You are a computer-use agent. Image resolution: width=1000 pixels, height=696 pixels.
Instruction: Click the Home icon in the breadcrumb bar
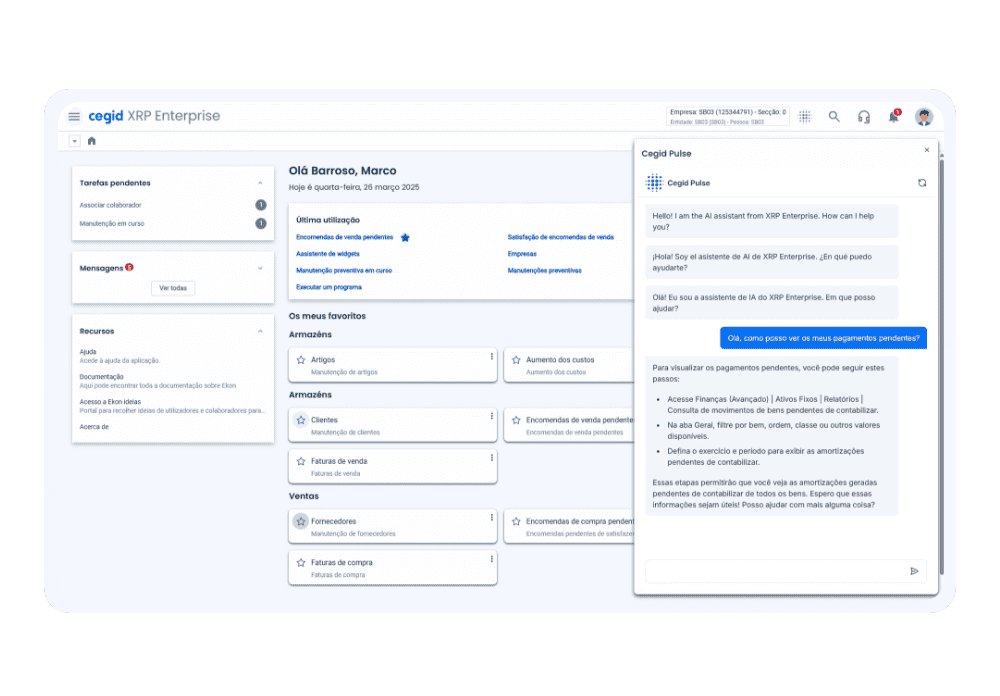point(92,141)
